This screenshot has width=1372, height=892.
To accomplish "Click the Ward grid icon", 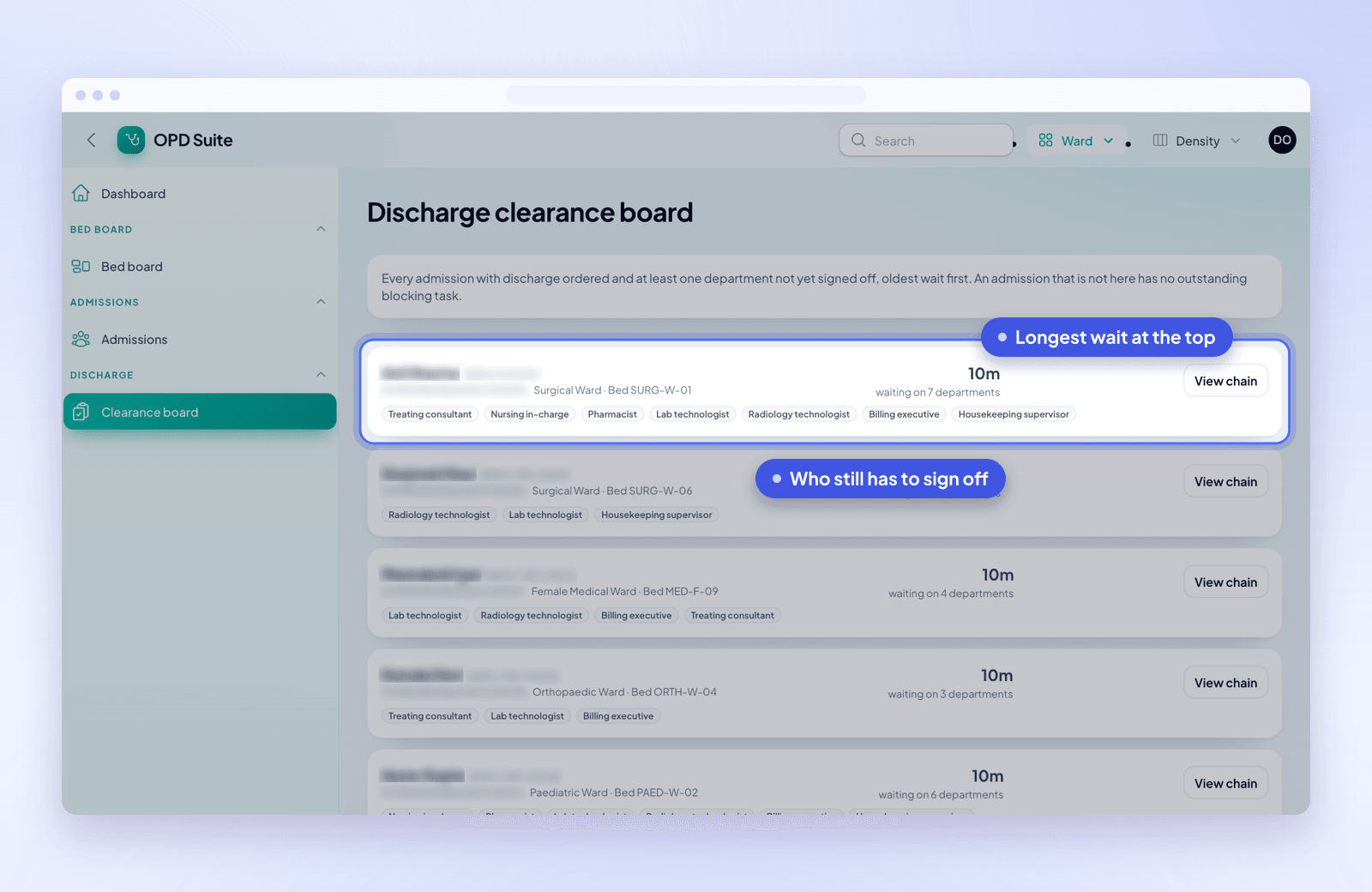I will [1045, 140].
